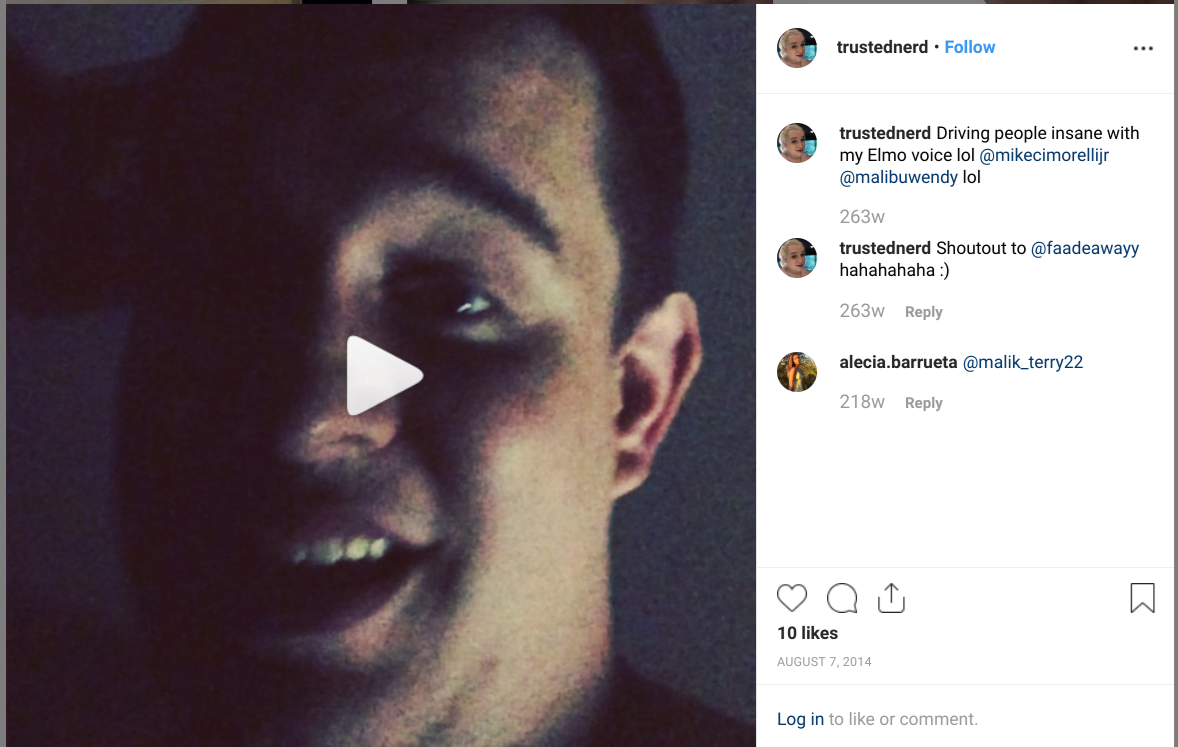Open the August 7, 2014 timestamp
The height and width of the screenshot is (747, 1178).
(x=824, y=662)
